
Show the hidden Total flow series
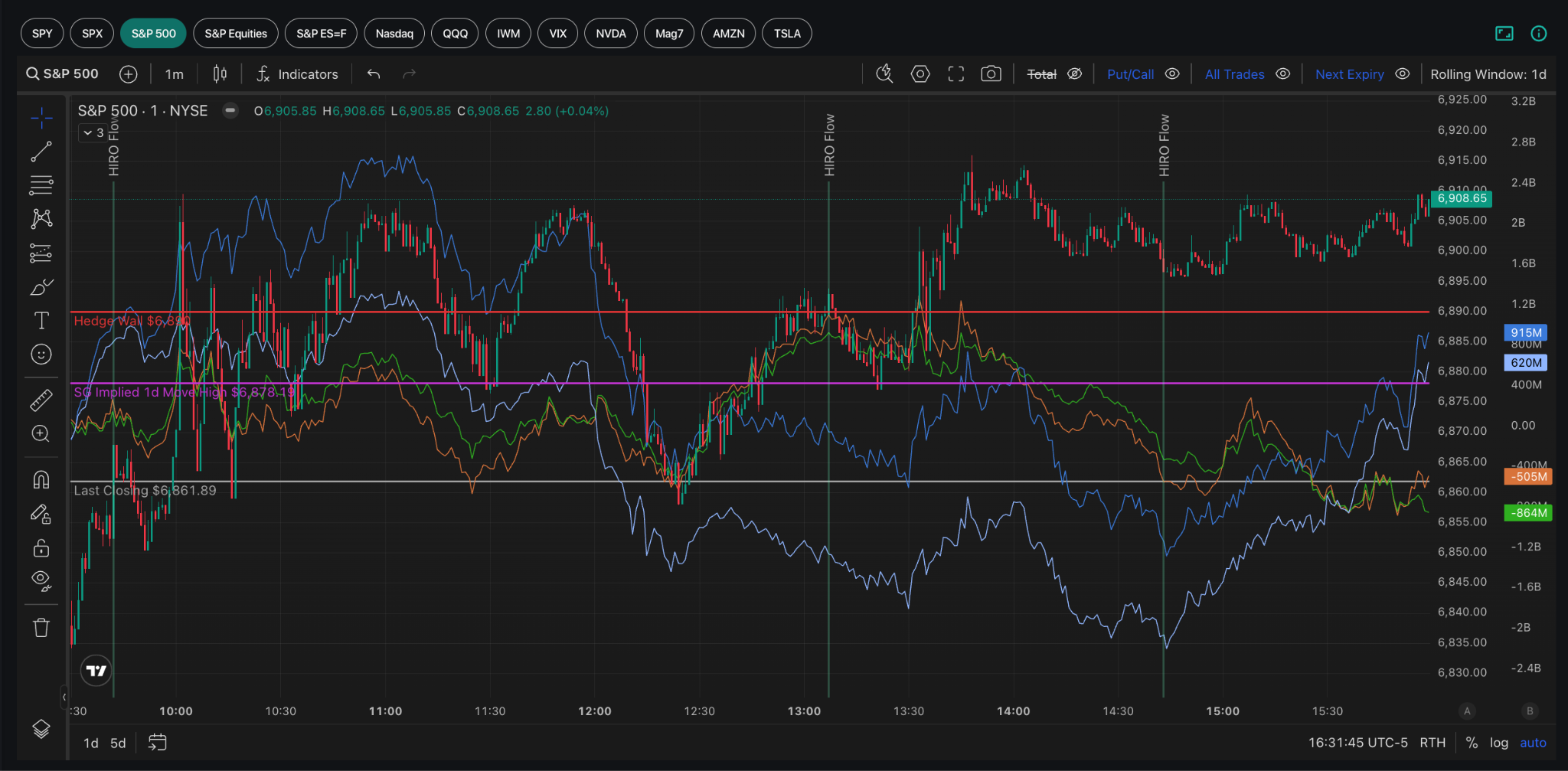click(x=1075, y=74)
